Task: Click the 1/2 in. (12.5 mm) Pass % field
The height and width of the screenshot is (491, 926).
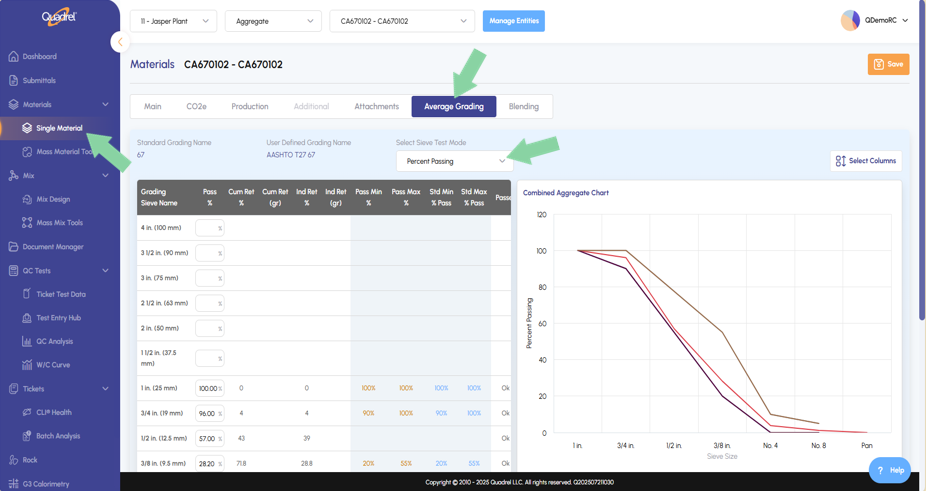Action: click(x=210, y=438)
